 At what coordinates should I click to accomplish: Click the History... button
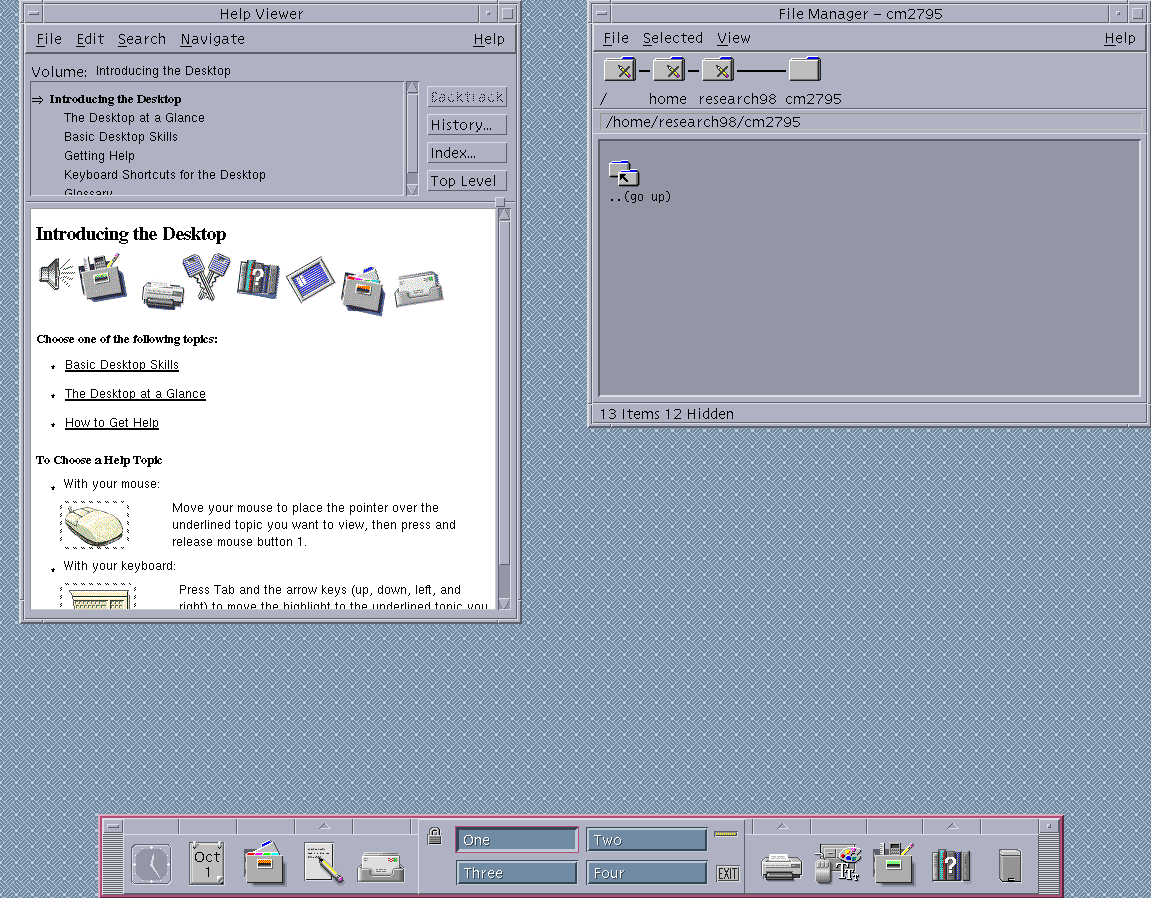[466, 125]
